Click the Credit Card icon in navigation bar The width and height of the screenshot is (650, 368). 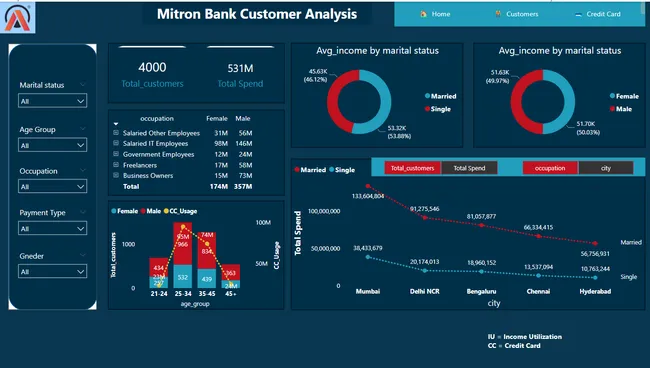click(x=578, y=15)
